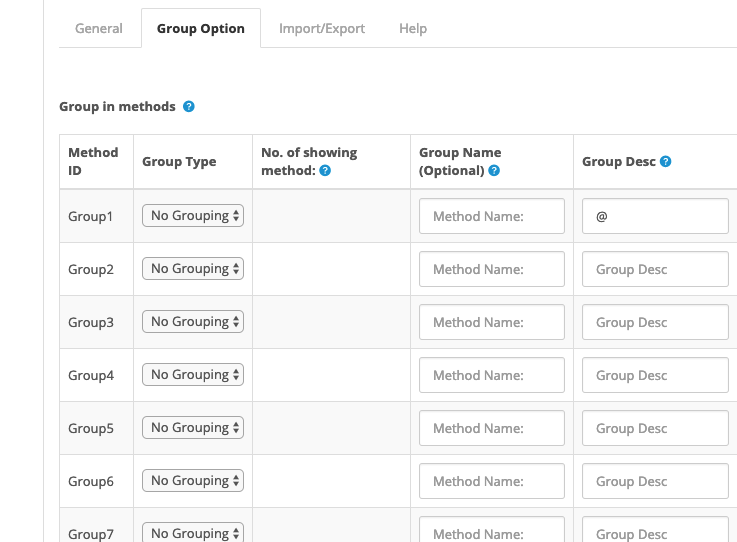Focus Group6 Group Desc input field

point(655,481)
